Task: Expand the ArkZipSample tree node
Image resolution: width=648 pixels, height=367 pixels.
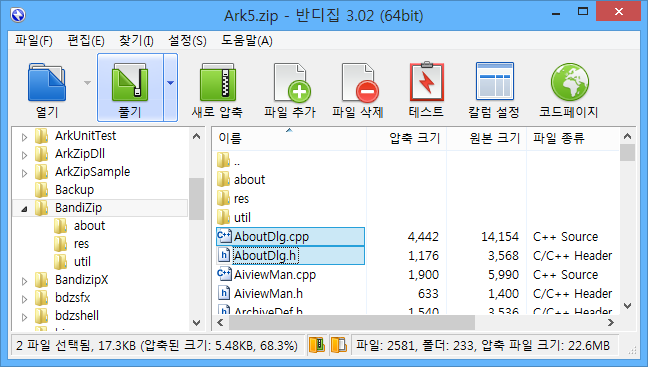Action: [x=24, y=173]
